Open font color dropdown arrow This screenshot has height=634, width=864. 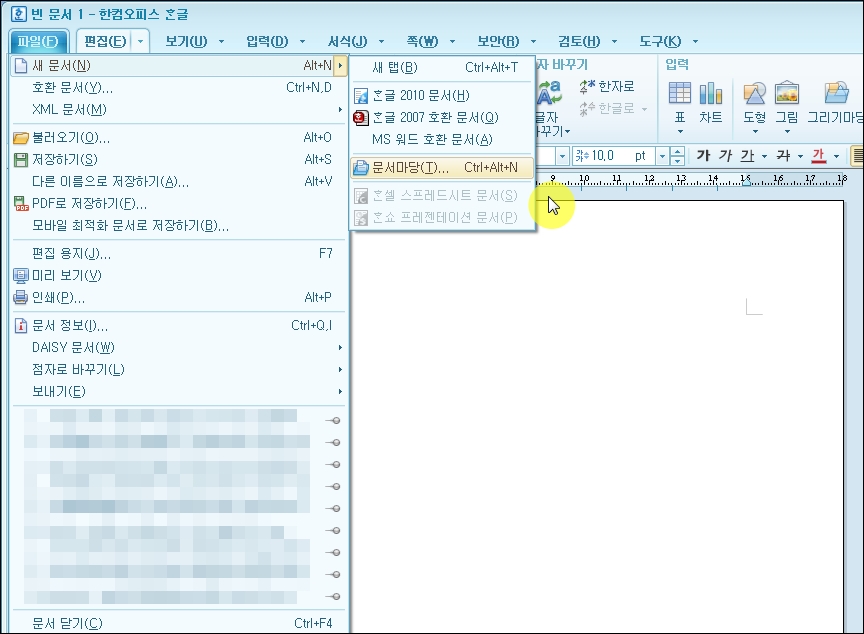pyautogui.click(x=836, y=156)
